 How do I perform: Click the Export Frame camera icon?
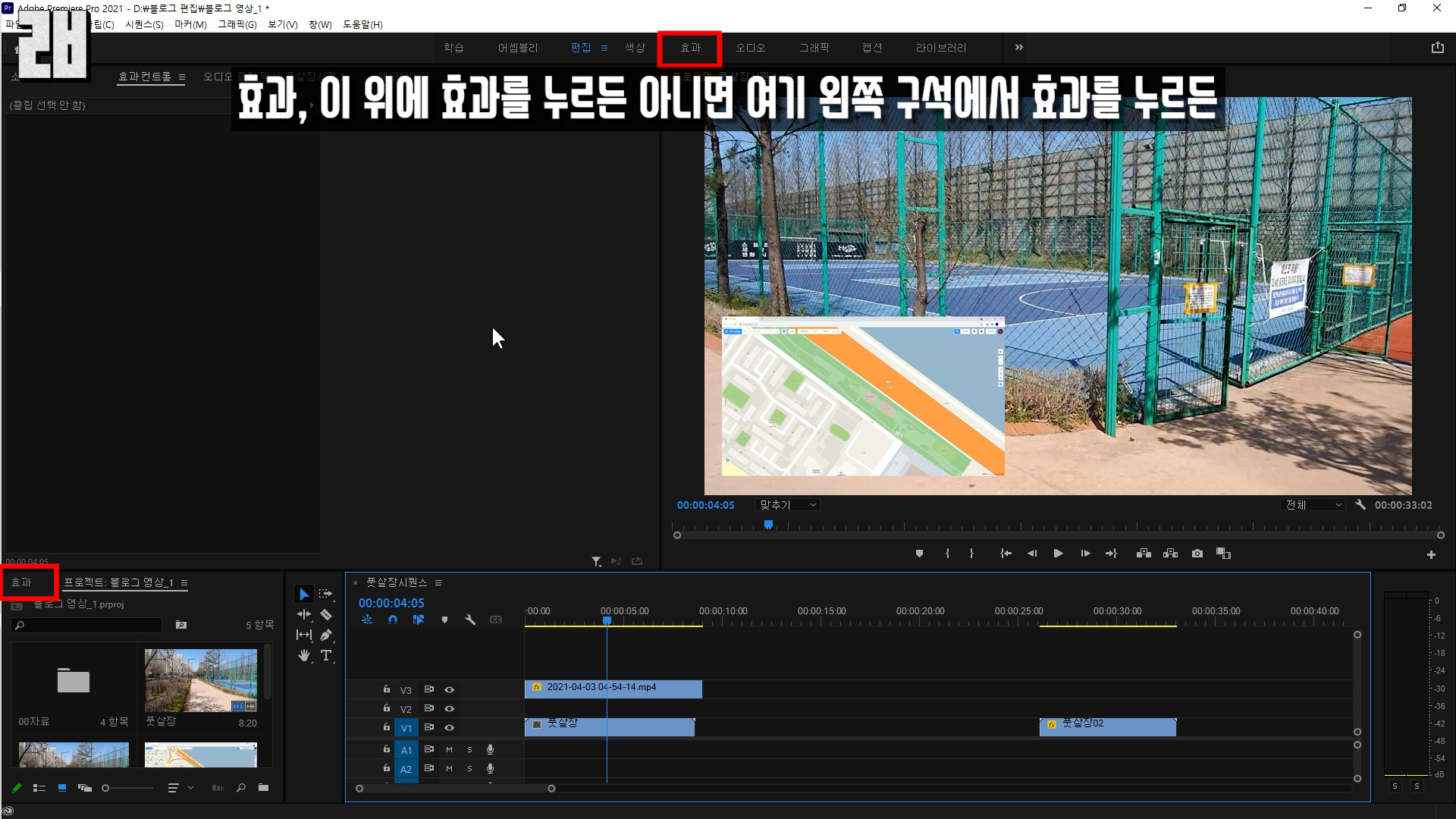[x=1197, y=554]
